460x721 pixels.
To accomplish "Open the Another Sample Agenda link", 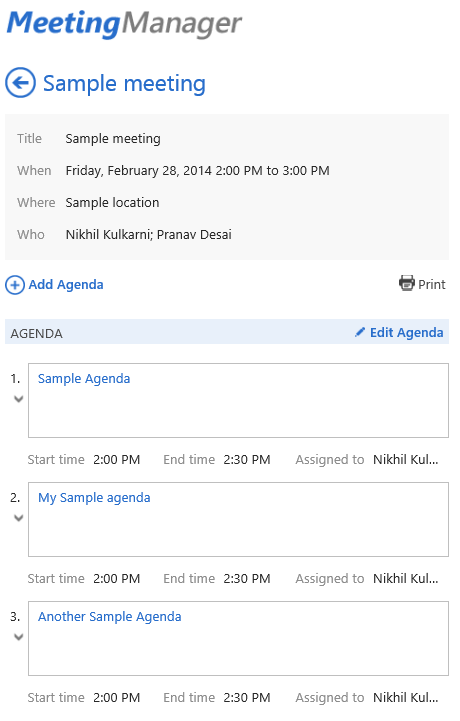I will tap(109, 617).
